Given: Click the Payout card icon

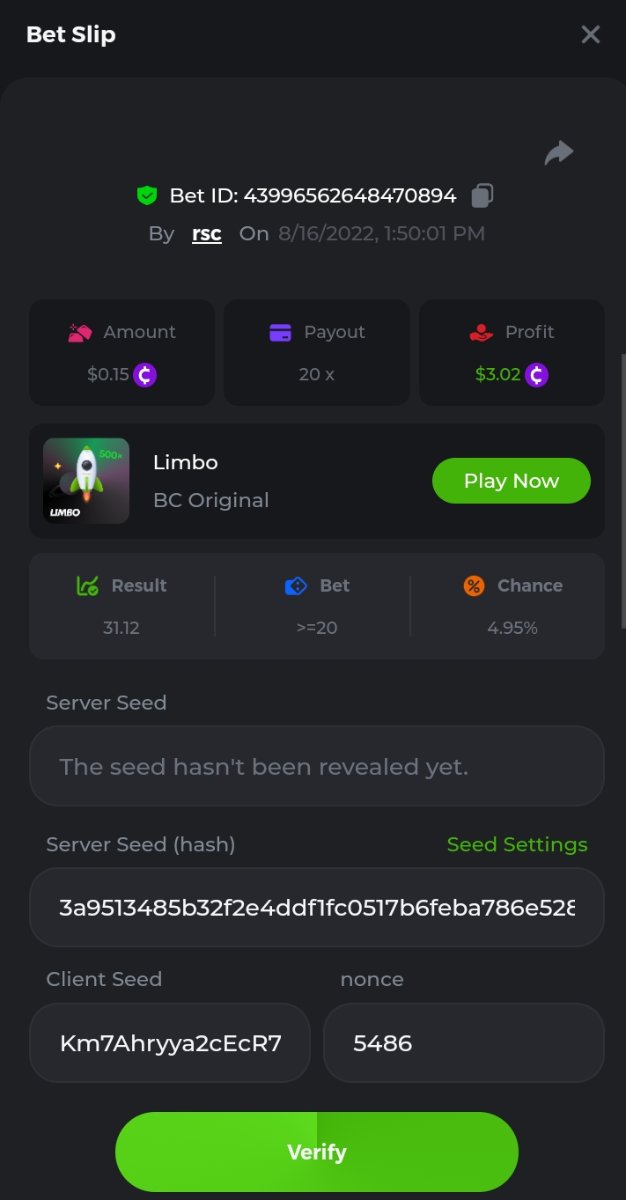Looking at the screenshot, I should click(280, 332).
